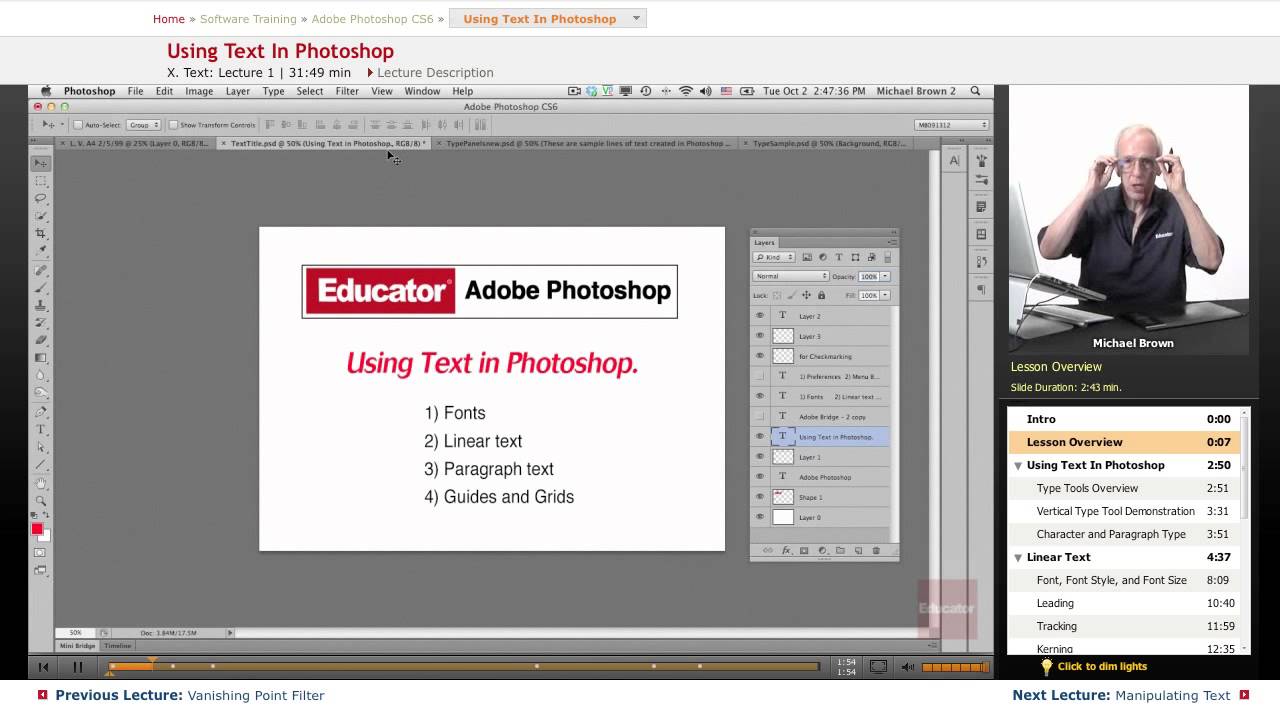The width and height of the screenshot is (1280, 720).
Task: Click the red foreground color swatch
Action: click(37, 529)
